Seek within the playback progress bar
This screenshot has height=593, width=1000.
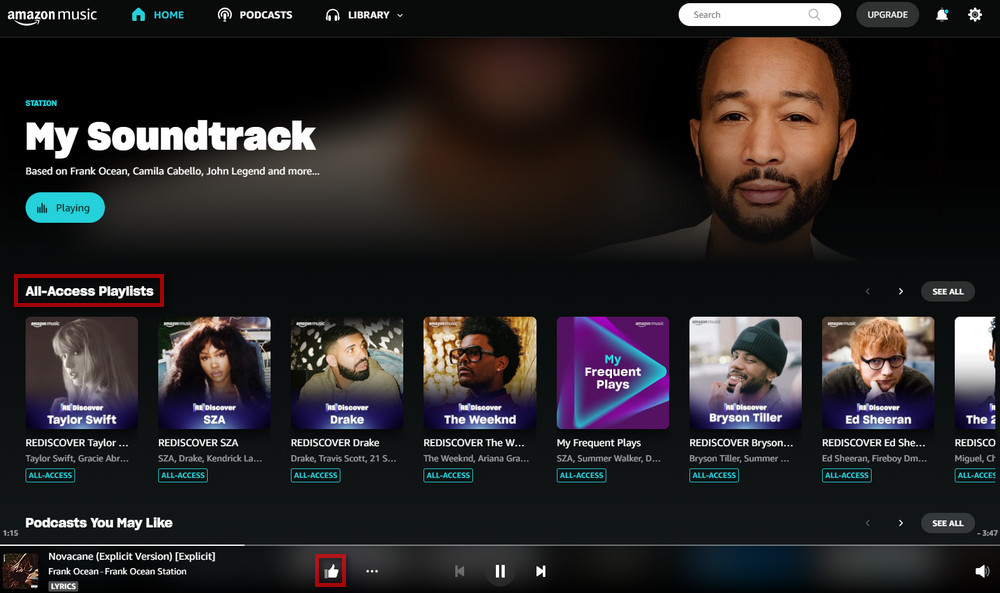coord(500,545)
